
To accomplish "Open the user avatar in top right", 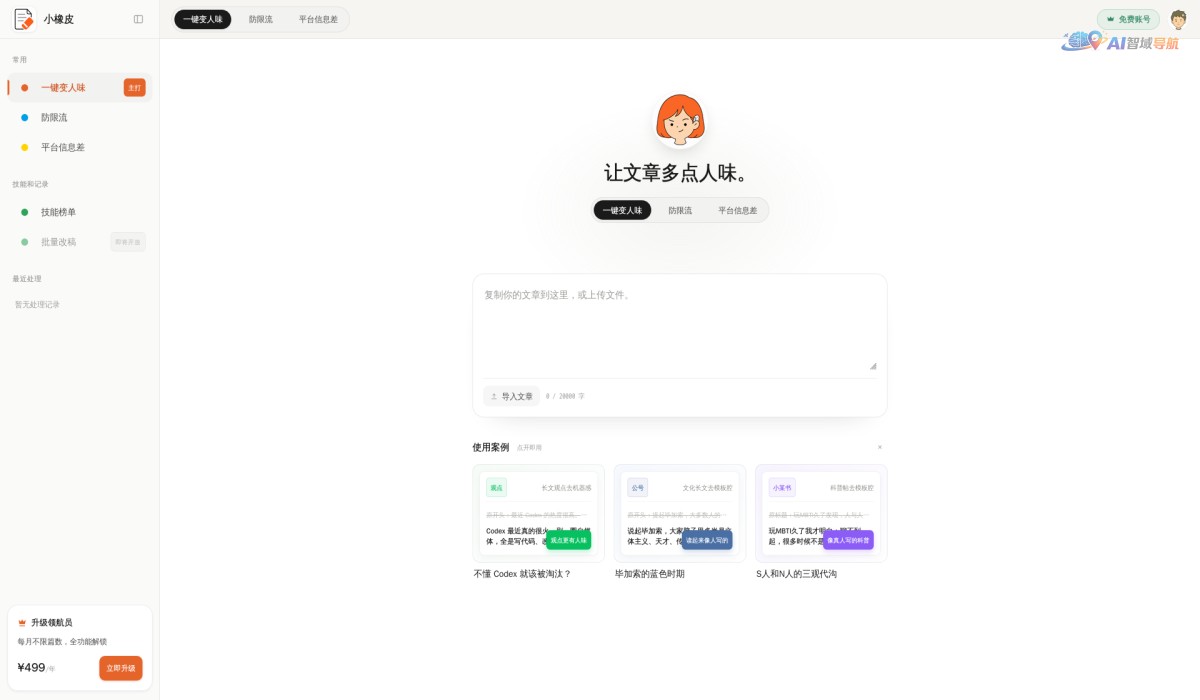I will click(x=1178, y=19).
